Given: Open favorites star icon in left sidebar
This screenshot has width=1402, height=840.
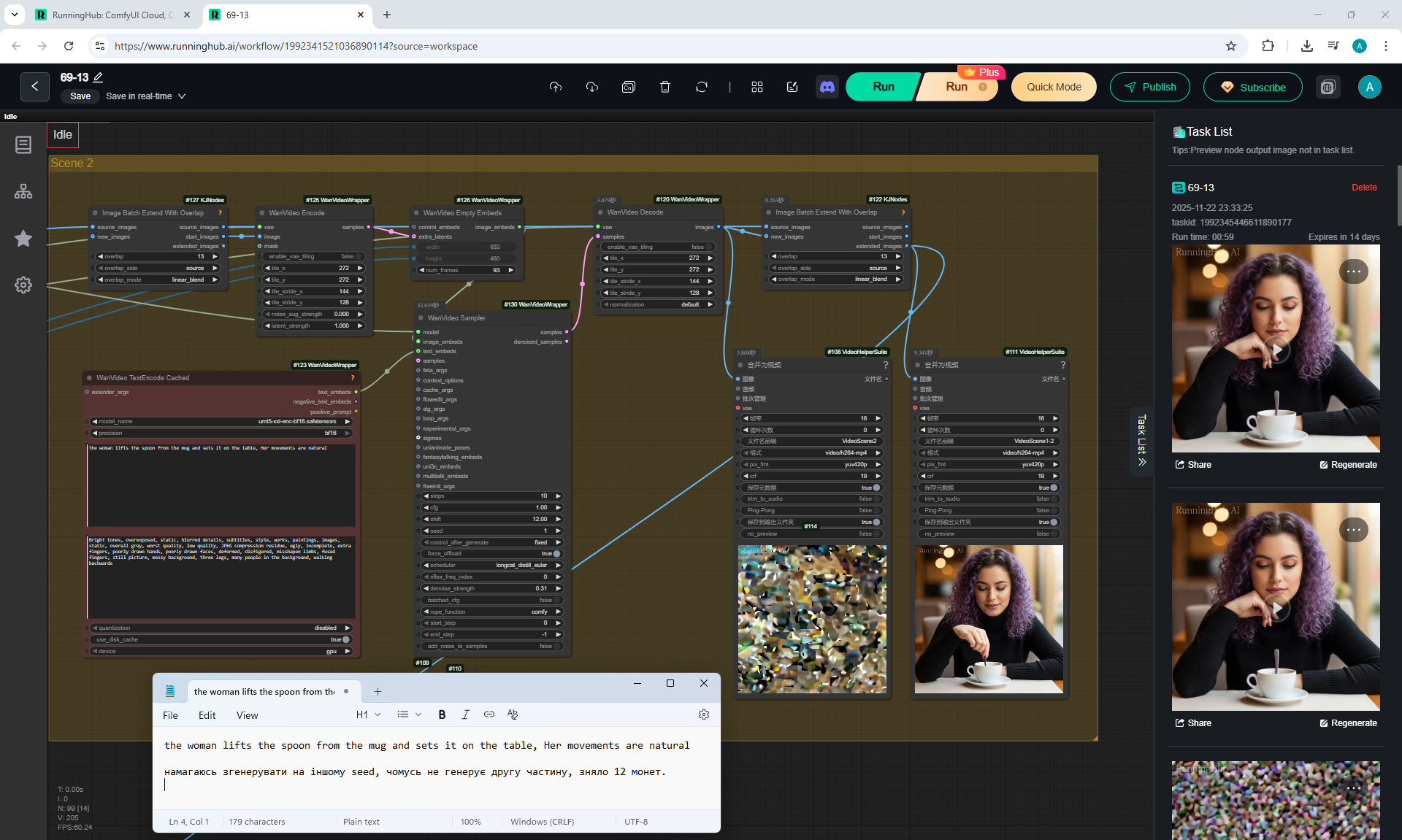Looking at the screenshot, I should click(23, 239).
